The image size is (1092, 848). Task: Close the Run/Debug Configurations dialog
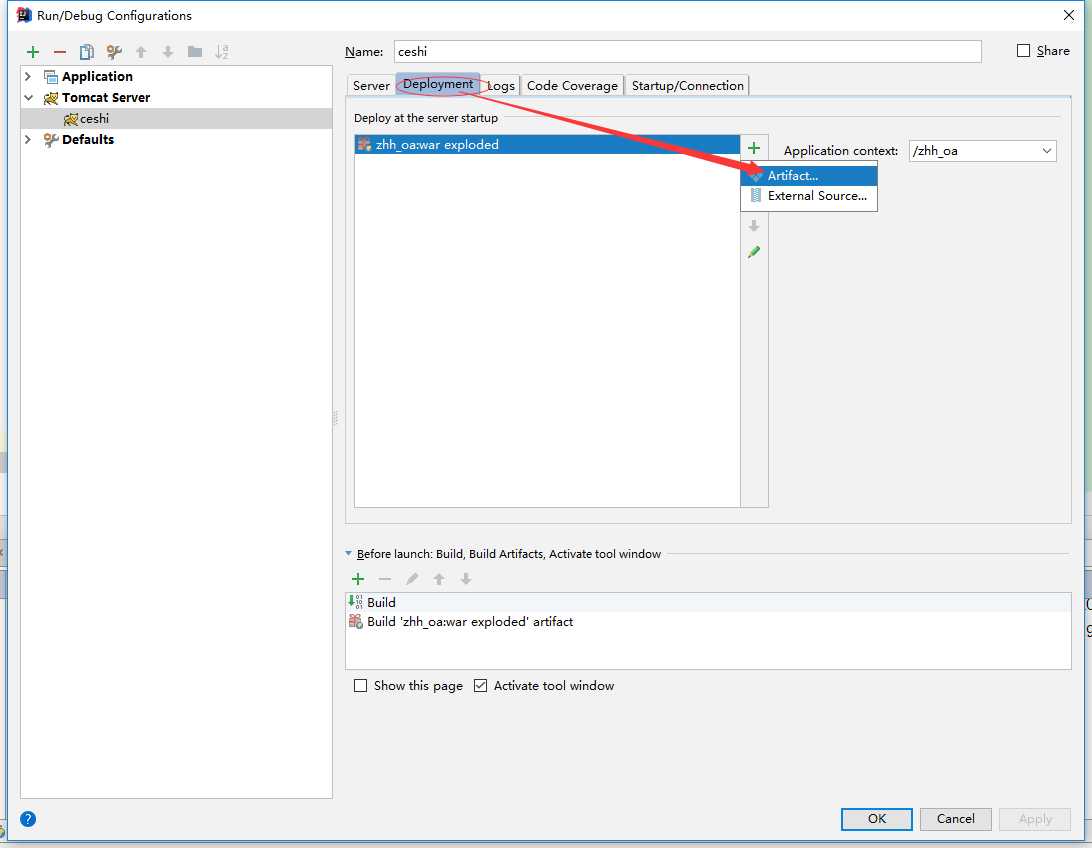pyautogui.click(x=1069, y=15)
